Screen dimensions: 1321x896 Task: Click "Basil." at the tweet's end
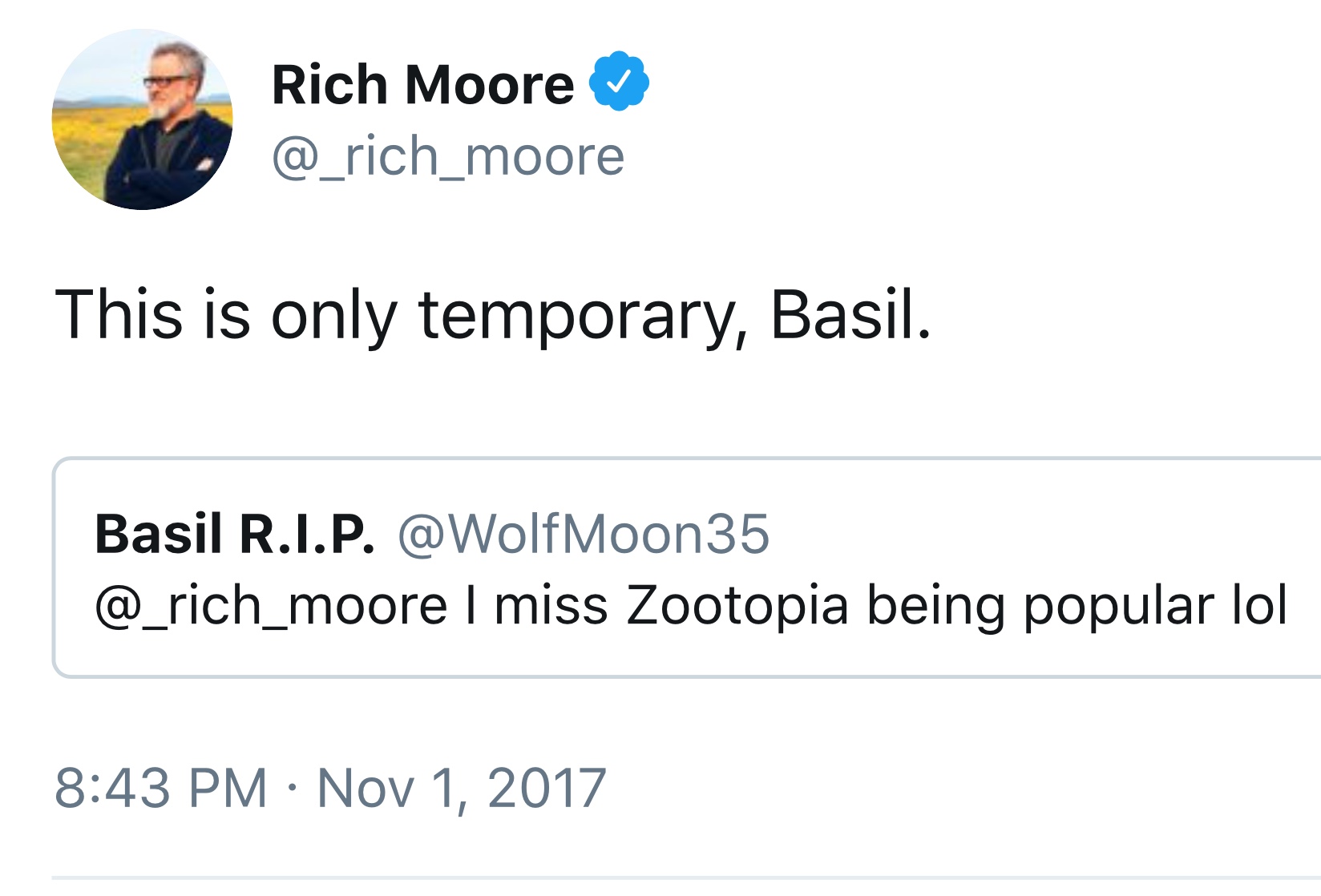pyautogui.click(x=850, y=314)
